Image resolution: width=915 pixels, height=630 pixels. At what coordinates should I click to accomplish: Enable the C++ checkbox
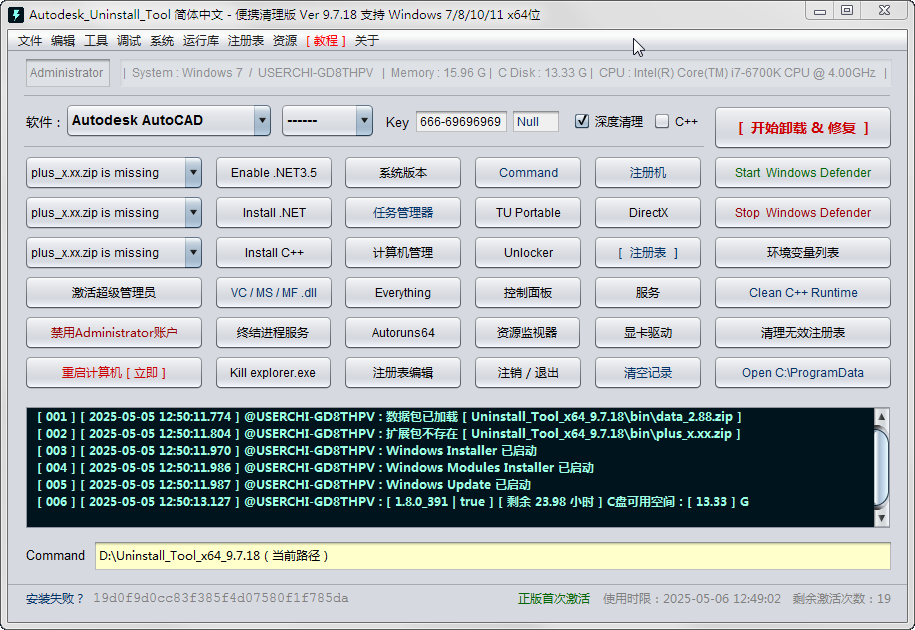[x=662, y=121]
